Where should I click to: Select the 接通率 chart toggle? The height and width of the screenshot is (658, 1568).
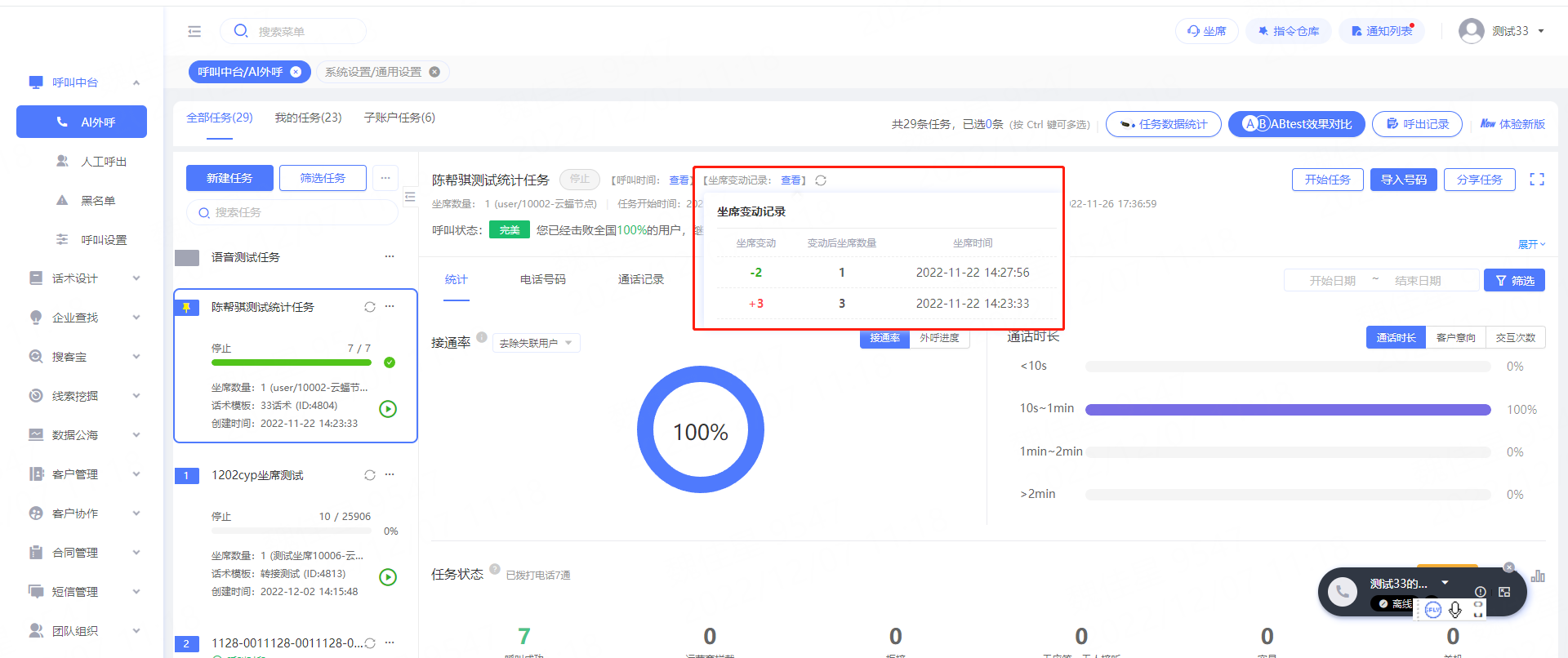pos(884,338)
